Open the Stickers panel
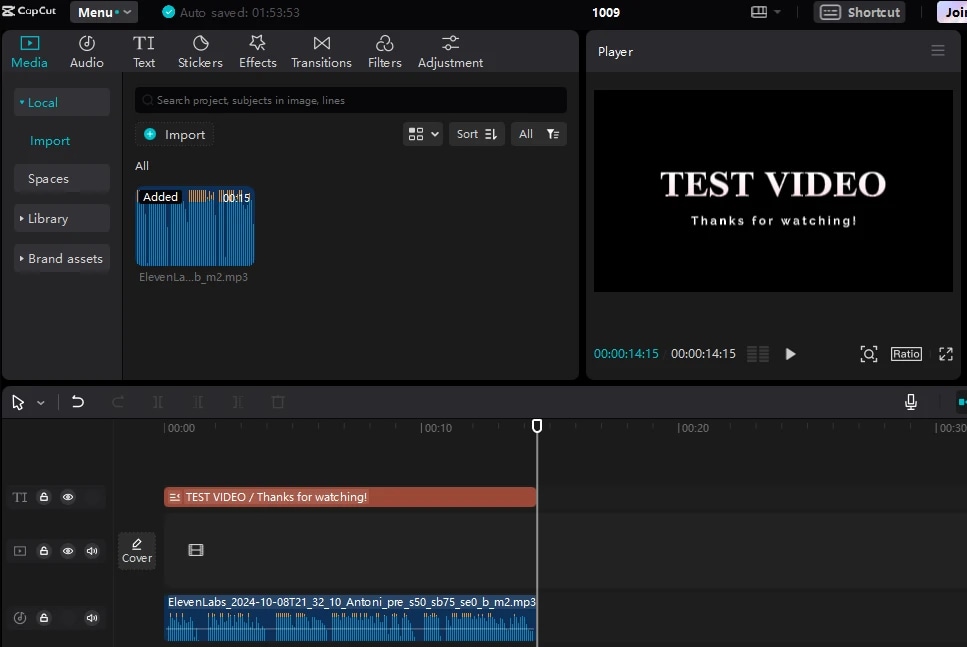967x647 pixels. coord(200,52)
